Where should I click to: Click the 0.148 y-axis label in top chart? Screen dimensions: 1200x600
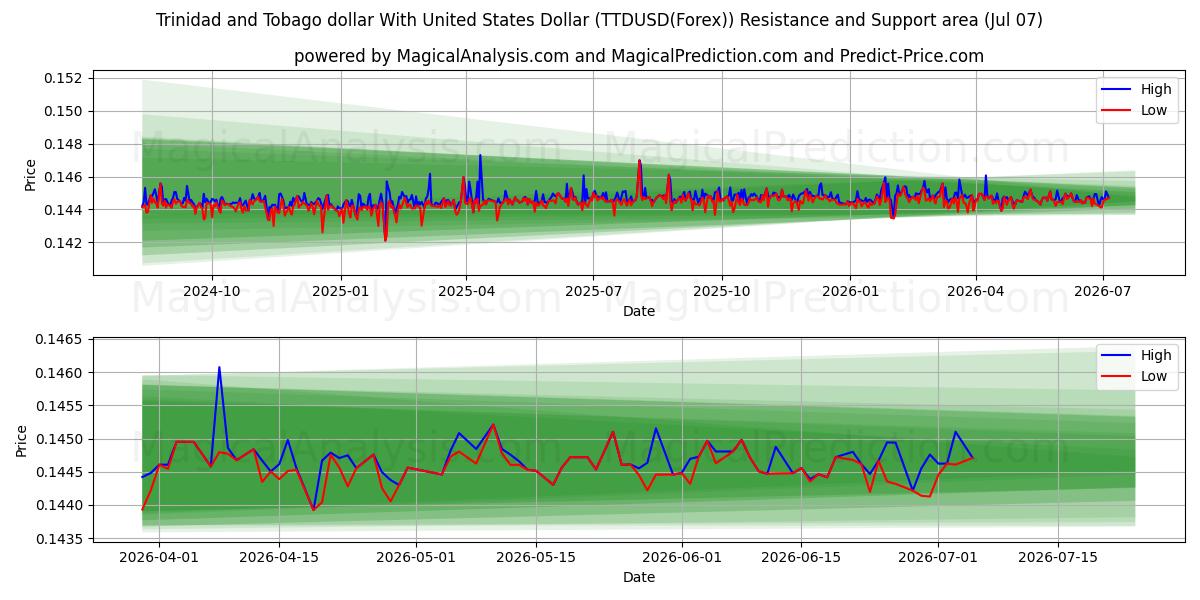point(64,144)
